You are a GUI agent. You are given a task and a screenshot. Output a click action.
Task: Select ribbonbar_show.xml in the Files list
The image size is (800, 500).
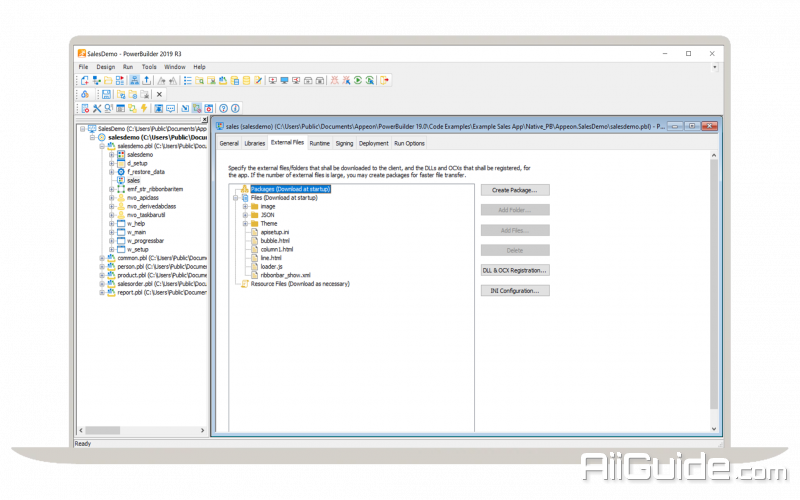coord(285,275)
